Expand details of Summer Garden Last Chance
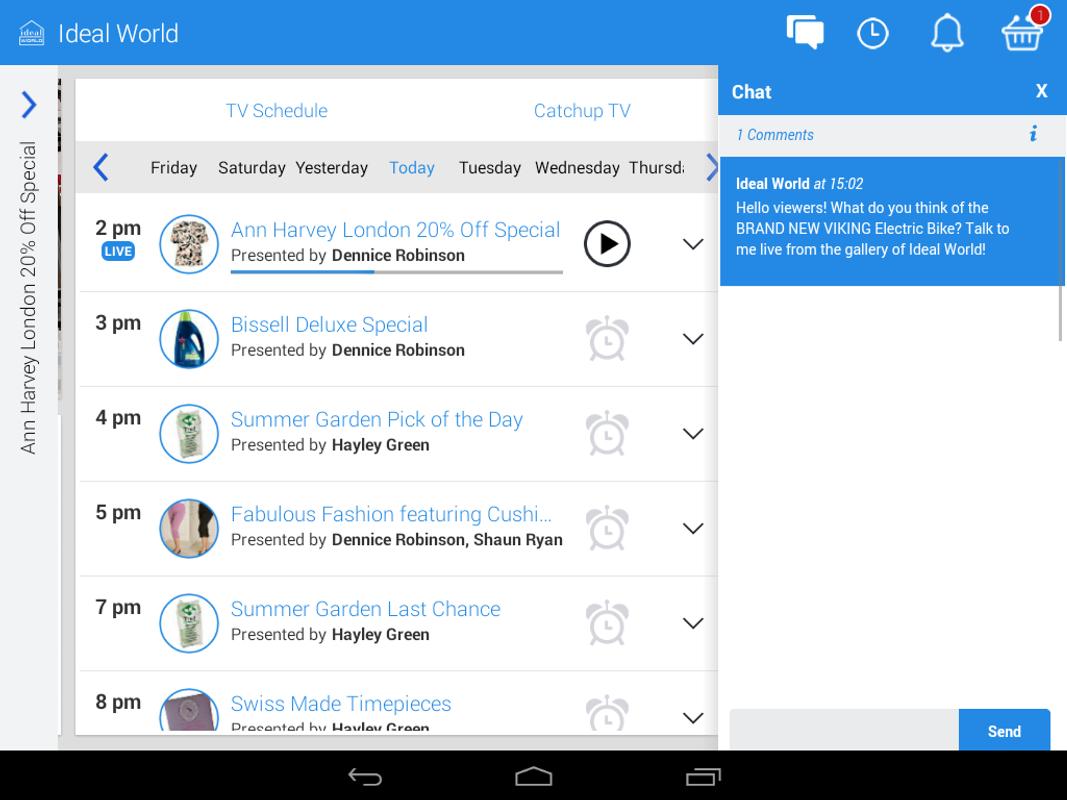1067x800 pixels. [693, 622]
